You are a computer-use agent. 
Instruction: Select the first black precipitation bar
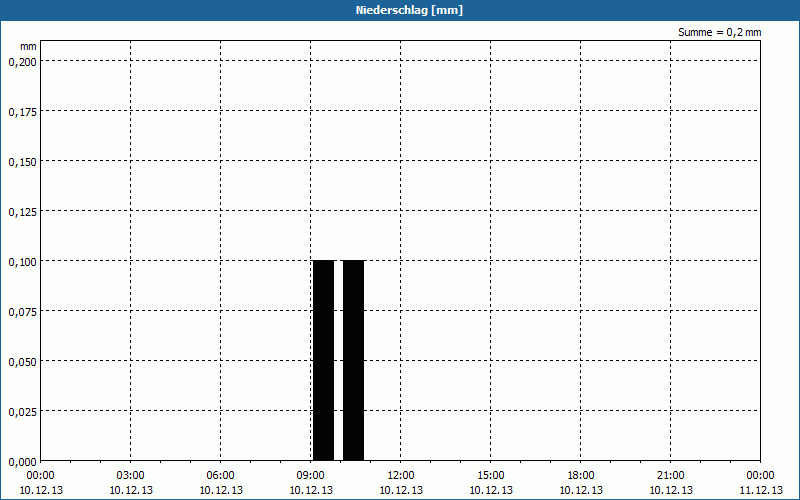pos(323,360)
